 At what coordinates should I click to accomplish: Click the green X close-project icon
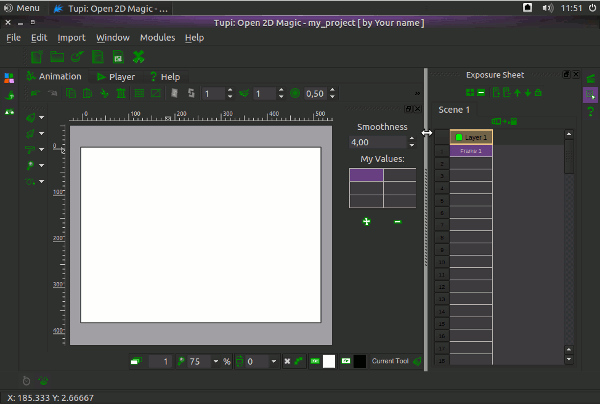[x=139, y=57]
